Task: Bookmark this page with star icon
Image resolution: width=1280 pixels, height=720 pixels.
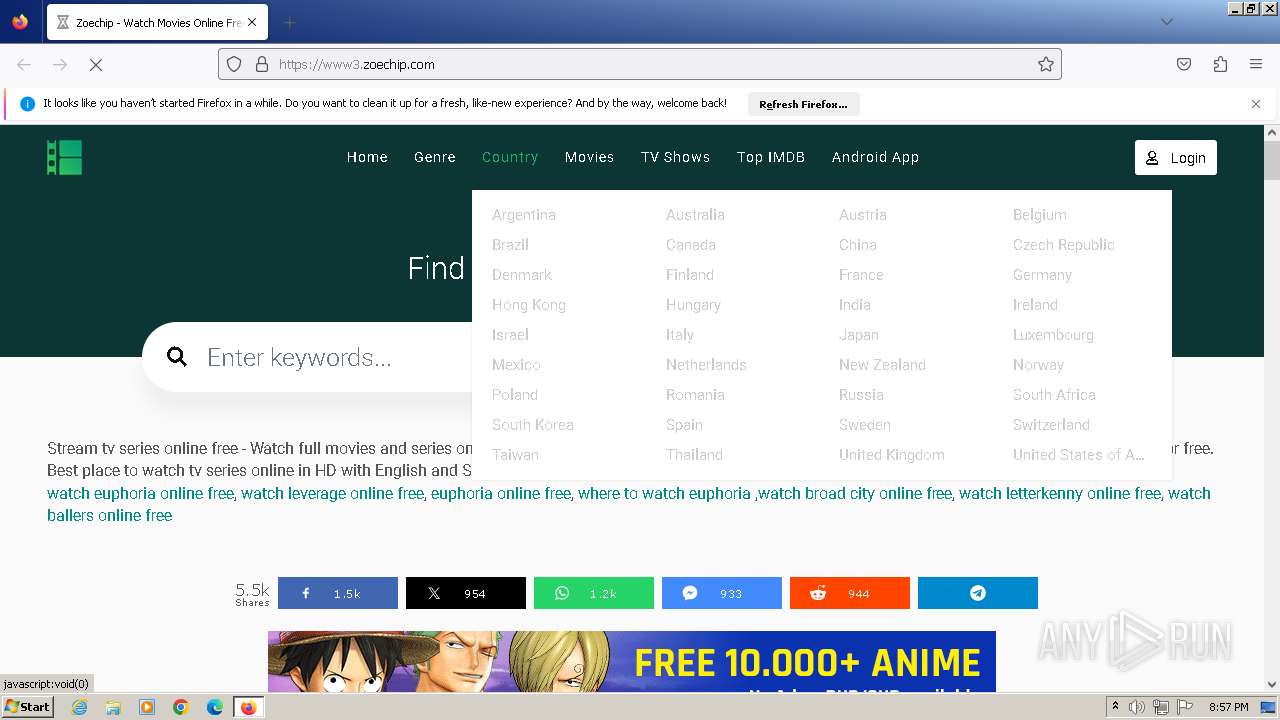Action: tap(1046, 64)
